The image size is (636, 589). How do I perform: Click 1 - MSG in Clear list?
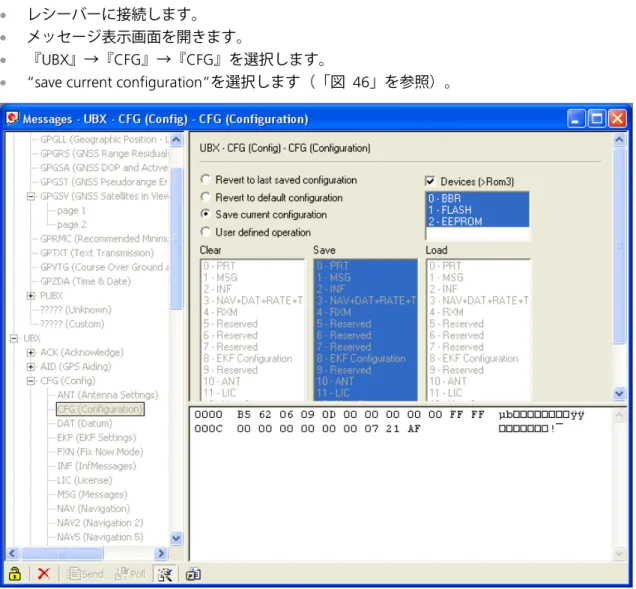pyautogui.click(x=252, y=277)
